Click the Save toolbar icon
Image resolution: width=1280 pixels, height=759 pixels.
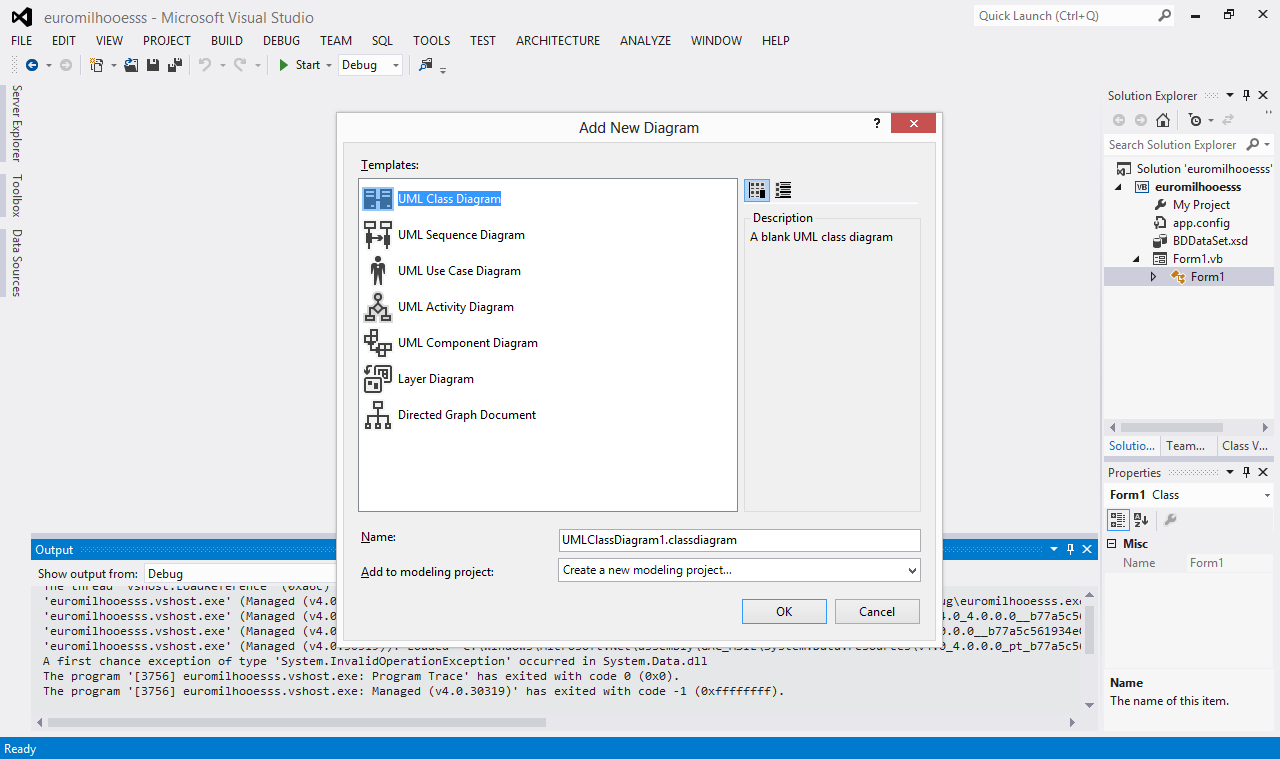pos(153,65)
